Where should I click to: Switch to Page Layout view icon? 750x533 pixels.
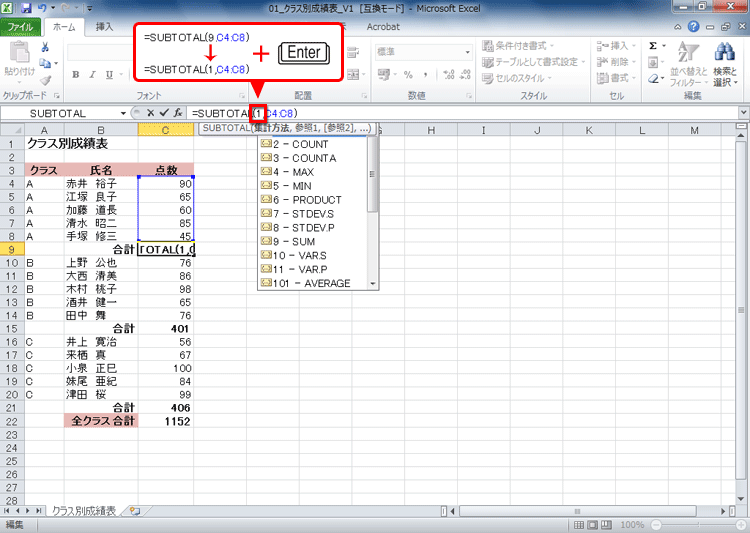(x=592, y=525)
